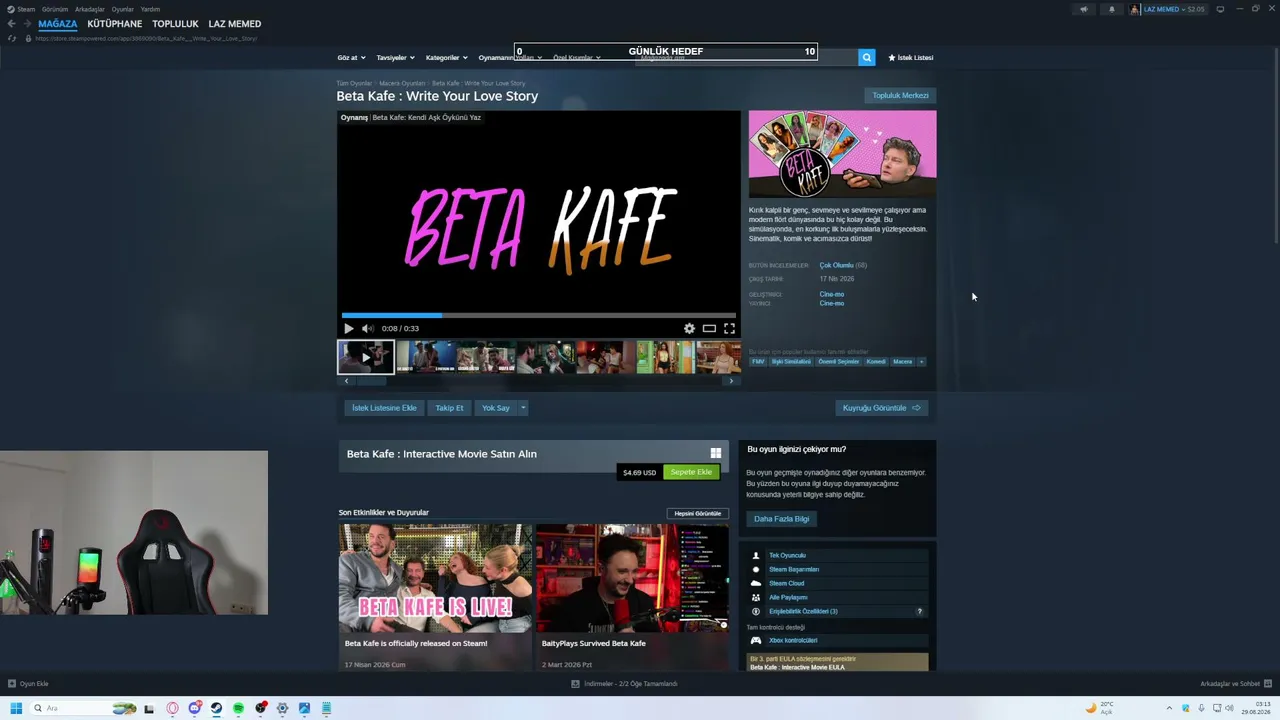This screenshot has height=720, width=1280.
Task: Open the Steam Cloud feature link
Action: pyautogui.click(x=786, y=584)
